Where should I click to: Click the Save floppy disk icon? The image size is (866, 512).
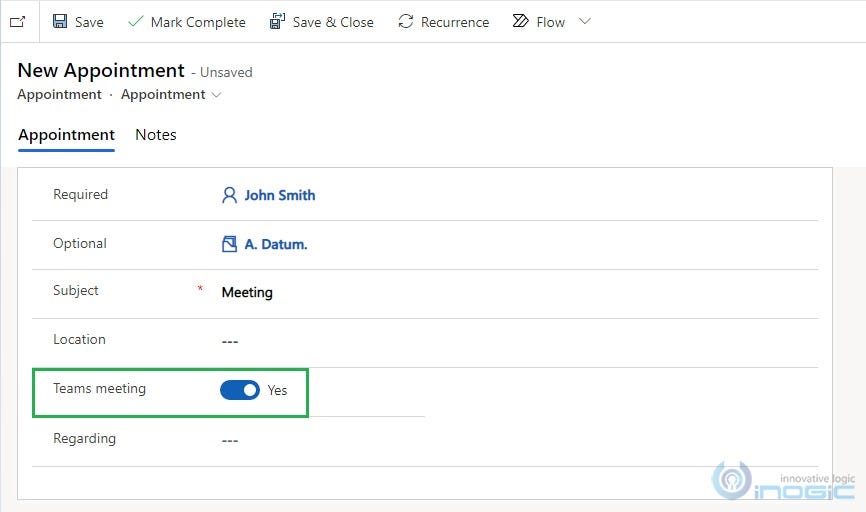pos(60,22)
